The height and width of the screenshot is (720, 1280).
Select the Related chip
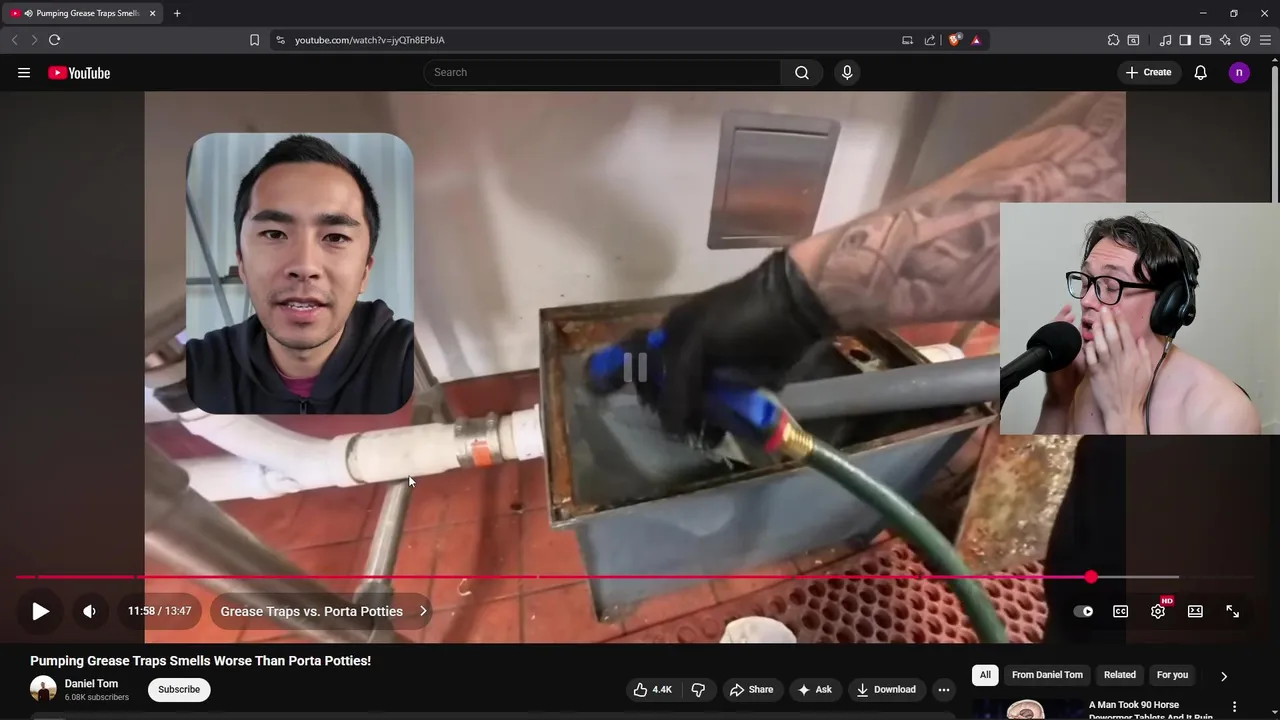pos(1119,675)
